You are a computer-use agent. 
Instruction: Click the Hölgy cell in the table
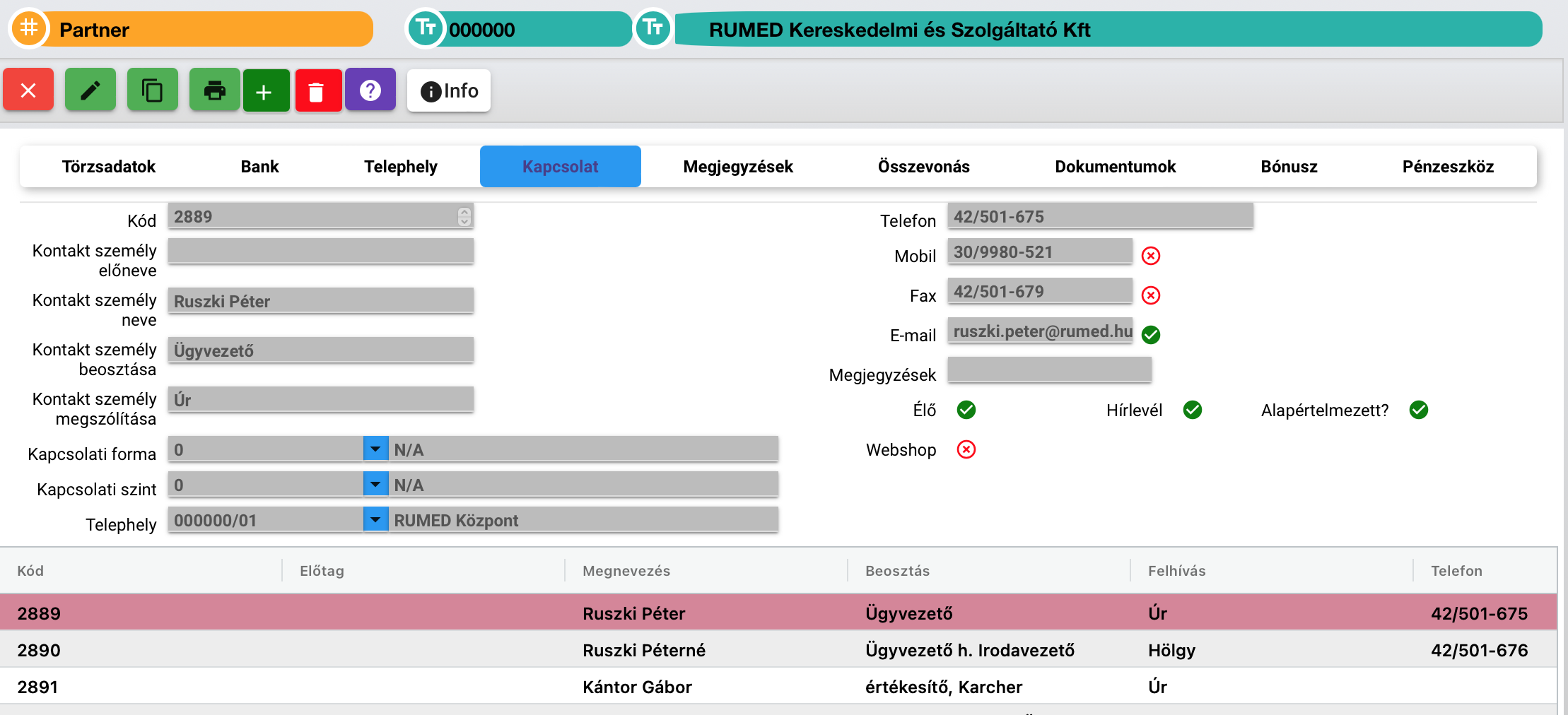[x=1171, y=650]
